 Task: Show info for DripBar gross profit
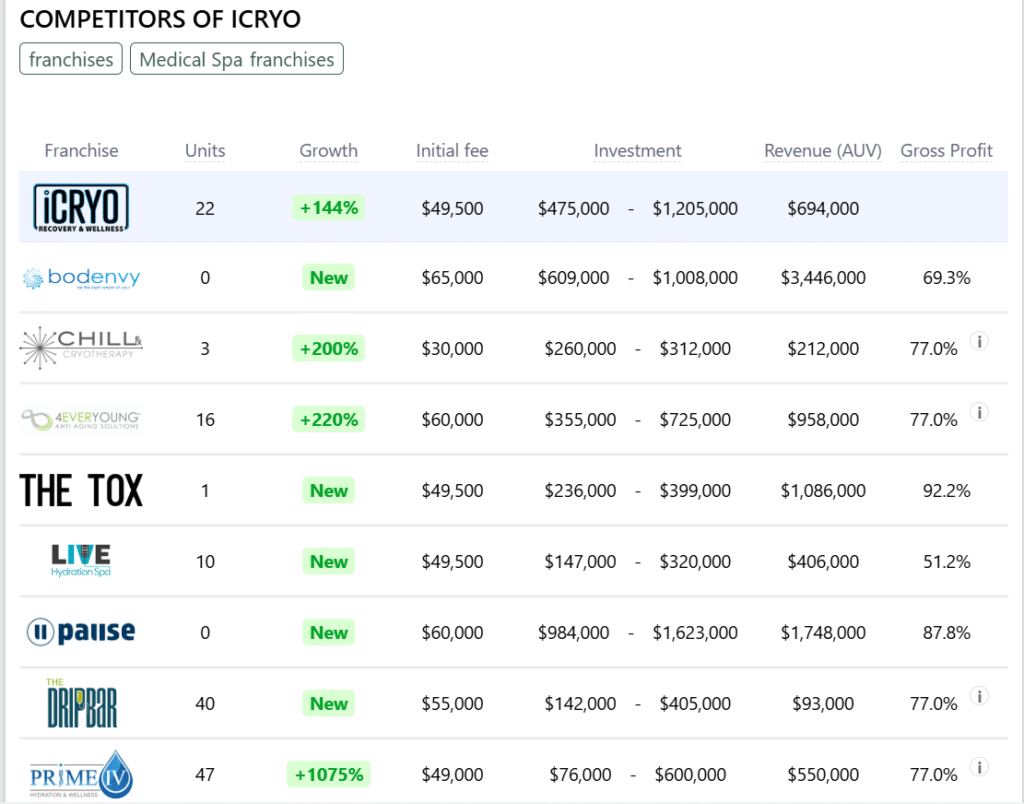979,696
